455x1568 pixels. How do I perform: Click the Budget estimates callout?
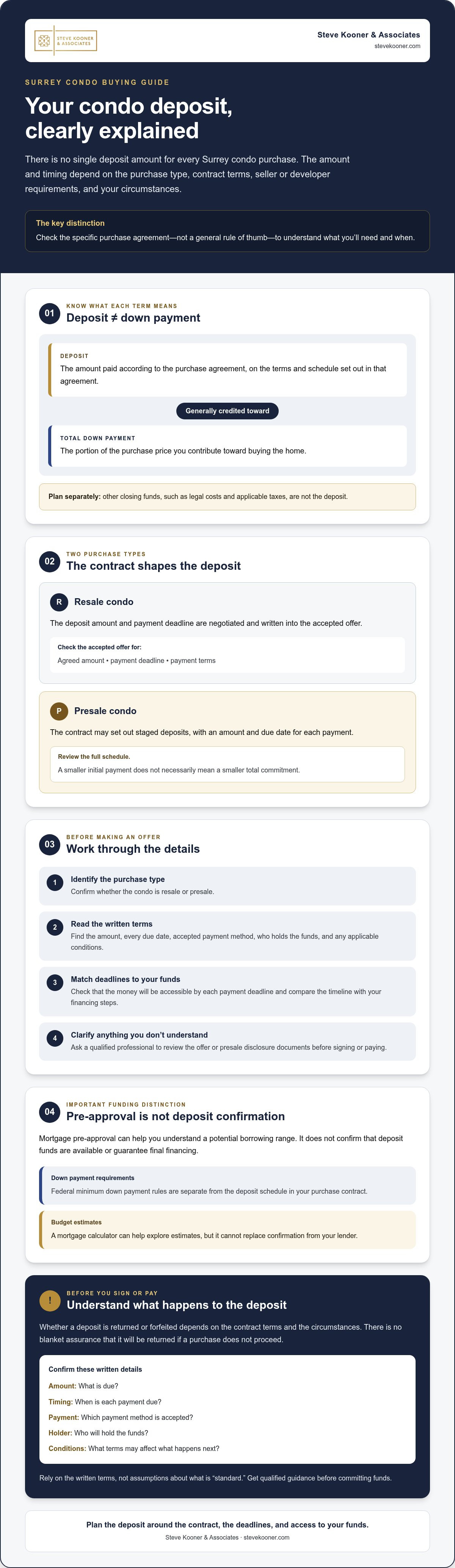(227, 1230)
